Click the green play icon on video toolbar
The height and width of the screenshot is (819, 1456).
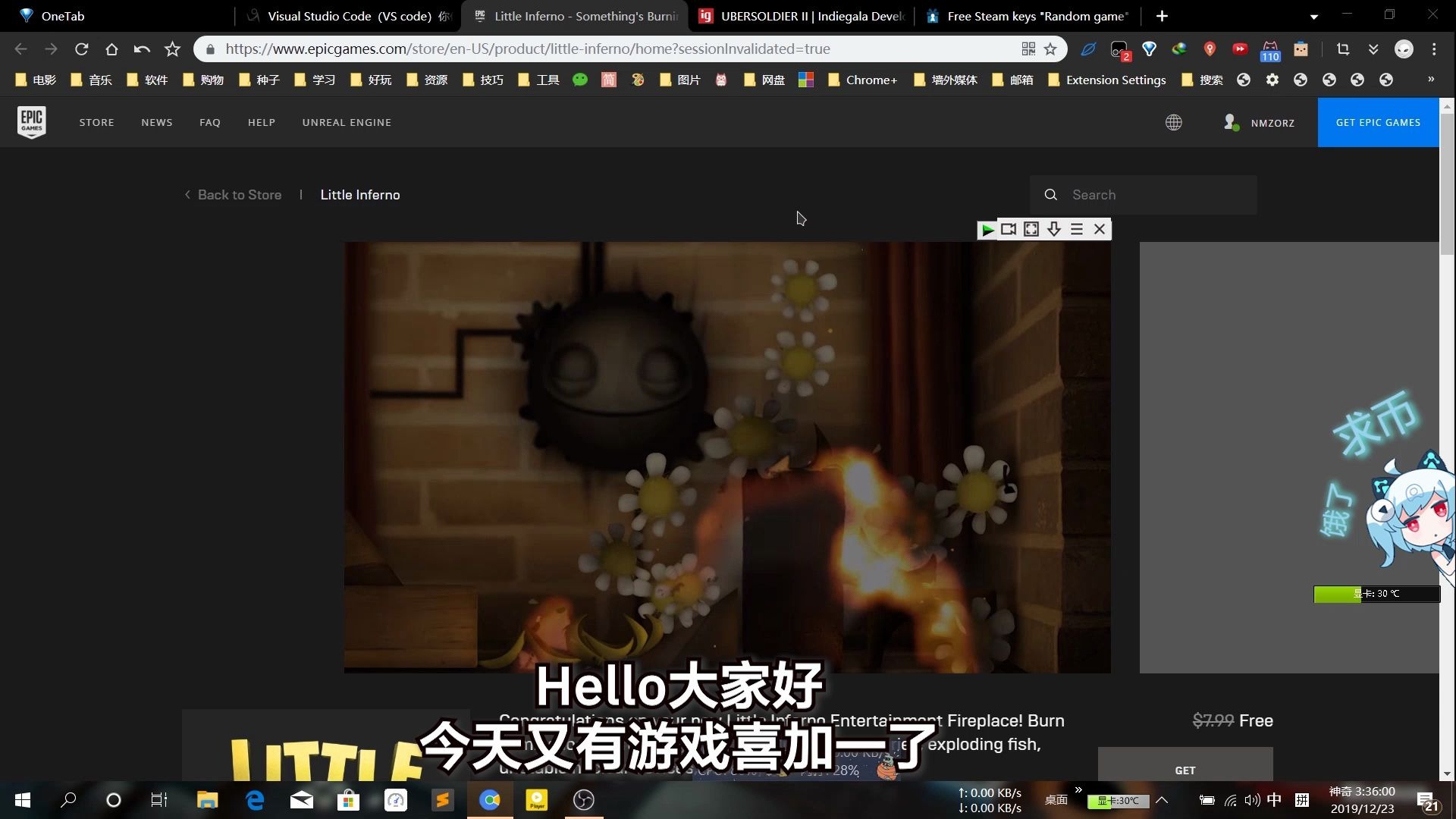[987, 229]
